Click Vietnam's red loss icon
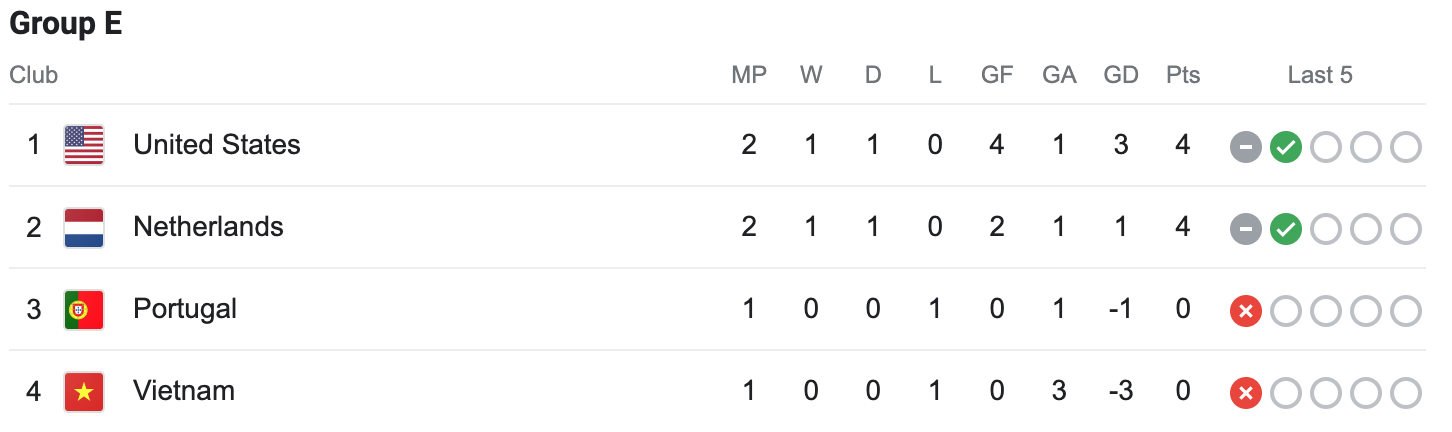1452x432 pixels. pos(1245,393)
